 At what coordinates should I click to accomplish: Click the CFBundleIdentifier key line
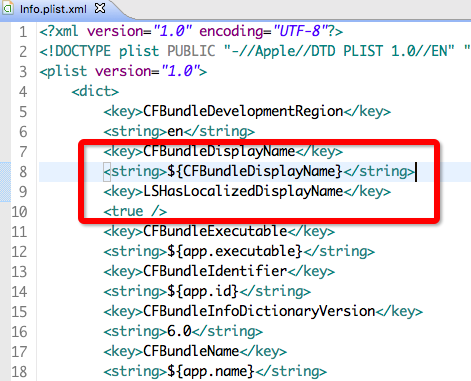219,271
